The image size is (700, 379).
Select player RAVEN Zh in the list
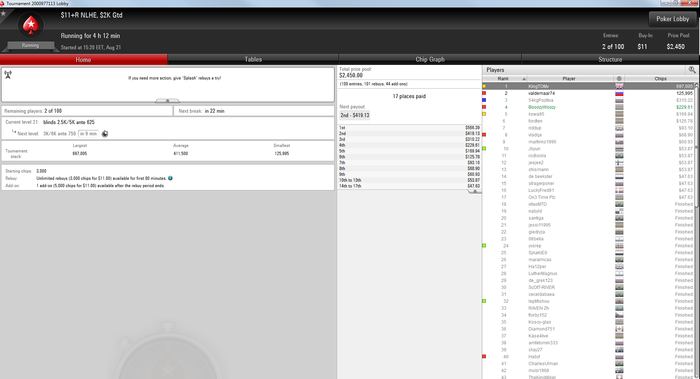pyautogui.click(x=588, y=308)
